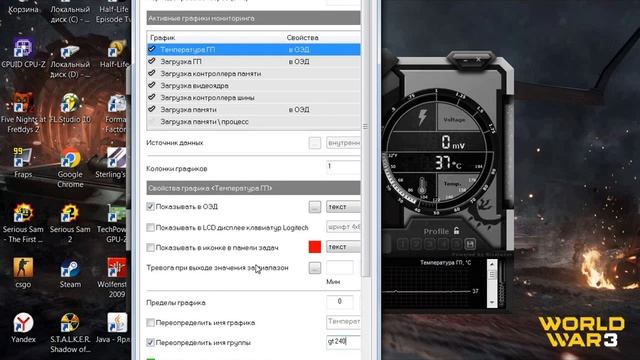
Task: Enable the Загрузка памяти \ процесс checkmark
Action: pyautogui.click(x=152, y=122)
